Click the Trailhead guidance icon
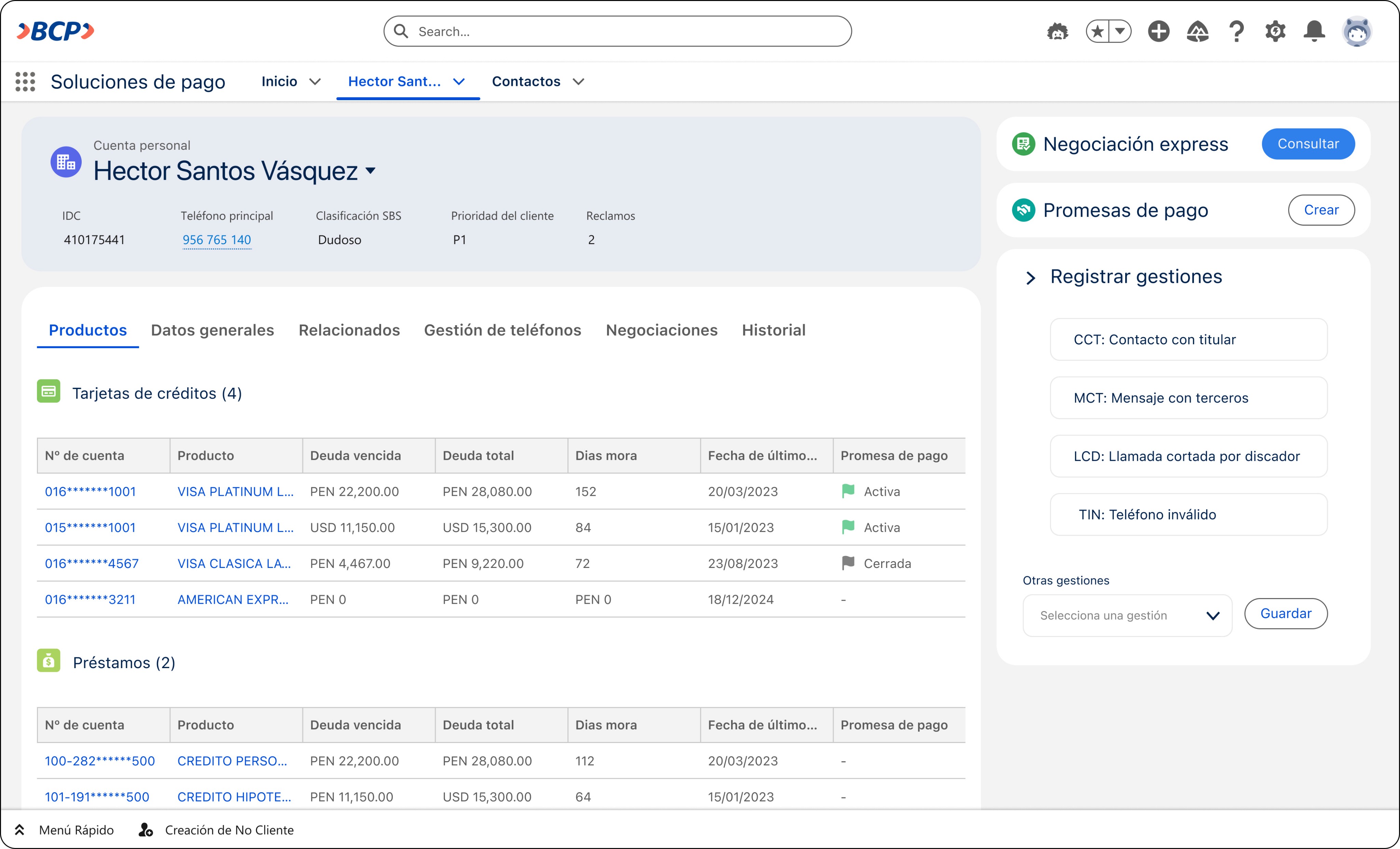The height and width of the screenshot is (849, 1400). click(1197, 31)
